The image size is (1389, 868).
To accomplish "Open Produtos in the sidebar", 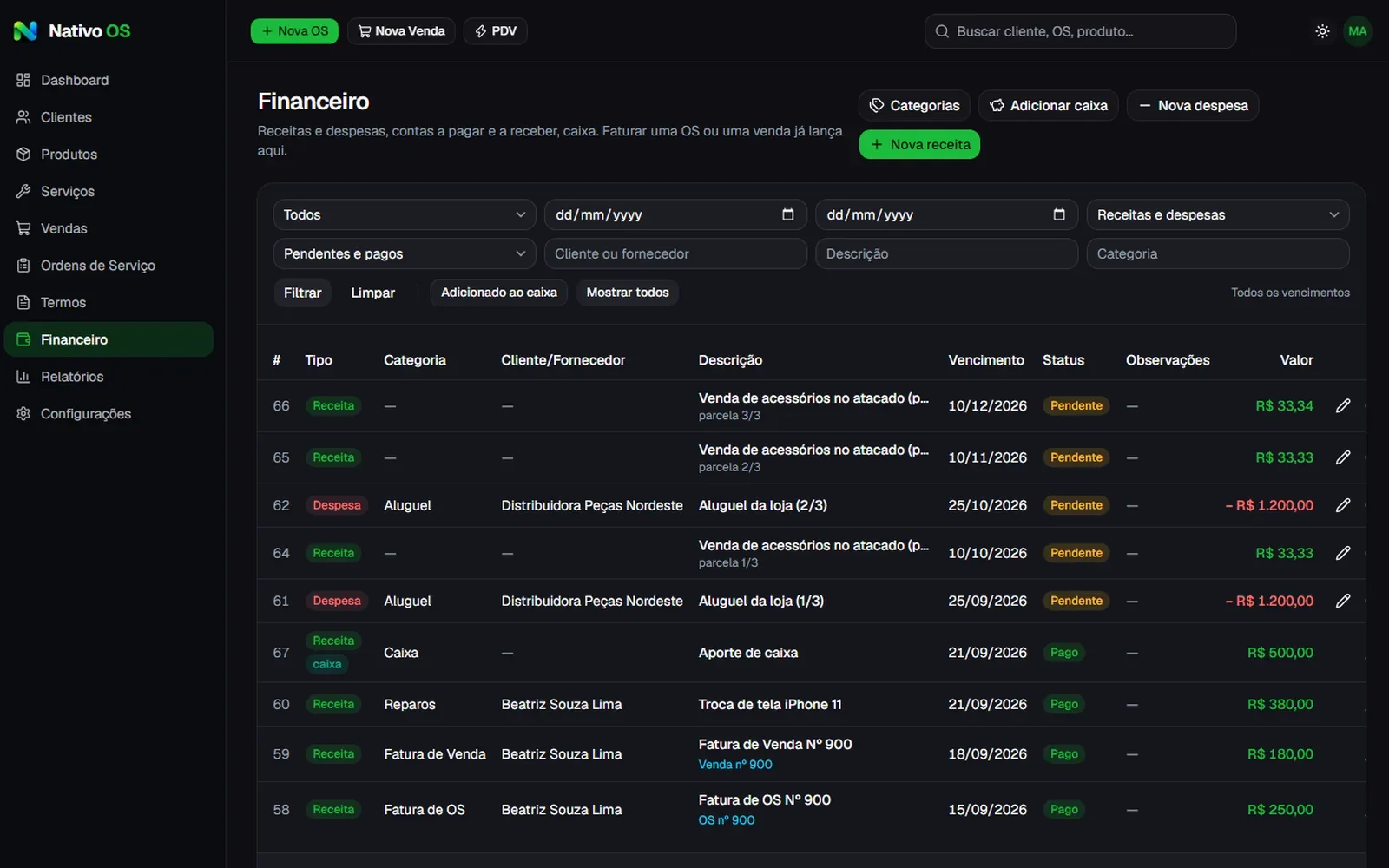I will click(x=109, y=155).
